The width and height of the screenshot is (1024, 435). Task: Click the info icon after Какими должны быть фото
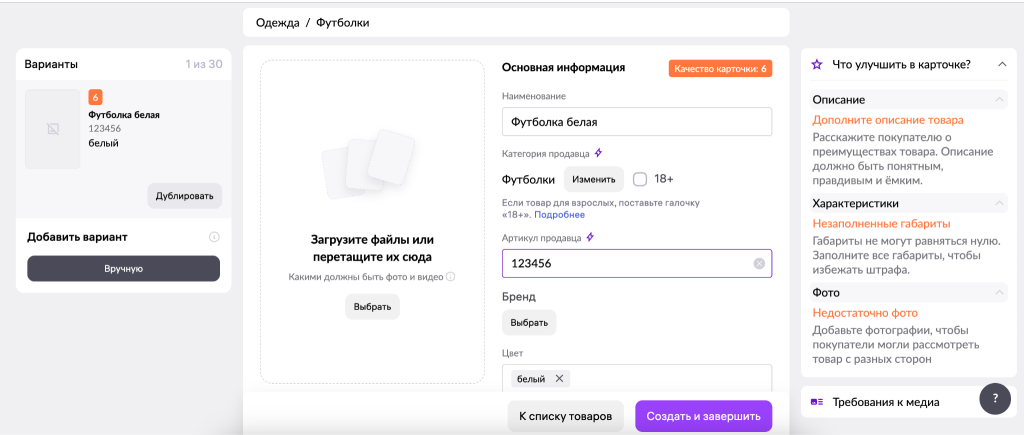pyautogui.click(x=450, y=277)
